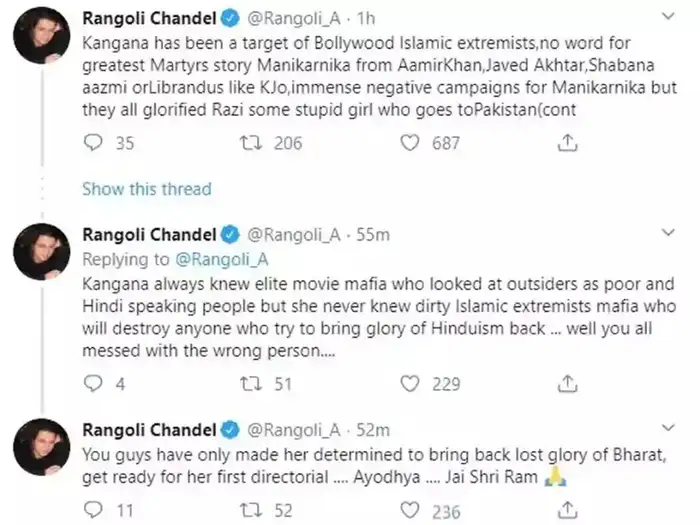This screenshot has height=525, width=700.
Task: Reply to the first tweet about Manikarnika
Action: click(94, 143)
